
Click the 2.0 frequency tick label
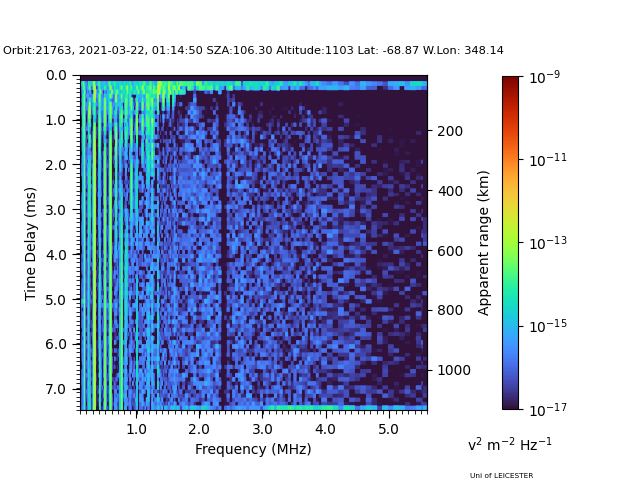[x=199, y=429]
